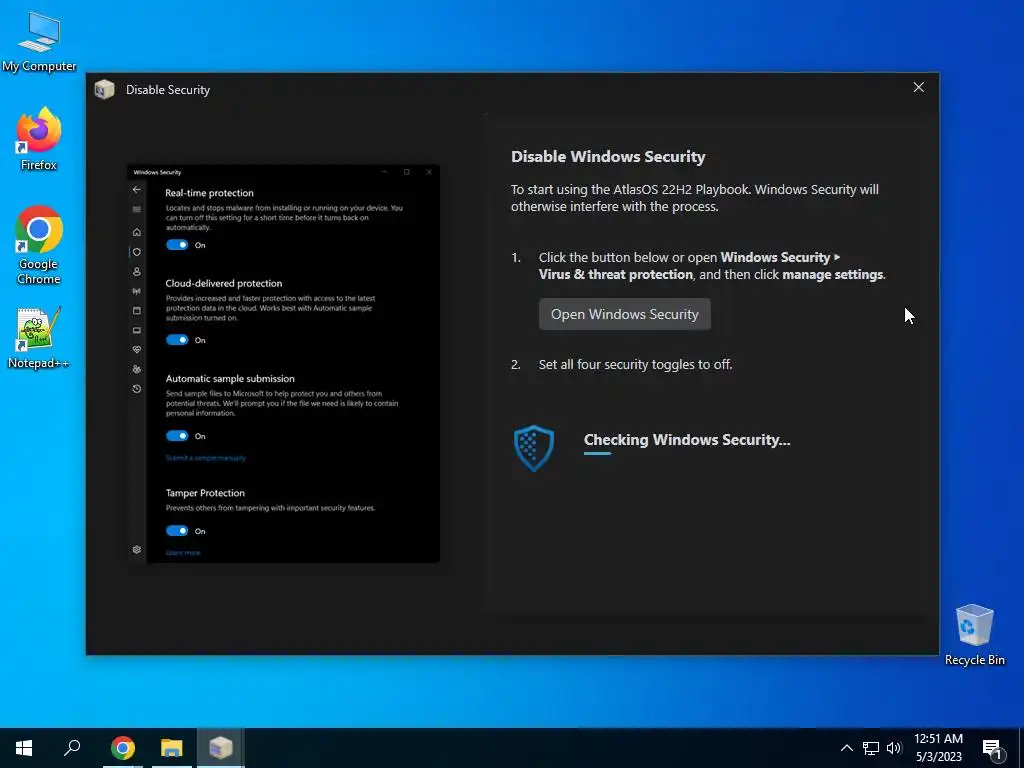This screenshot has height=768, width=1024.
Task: Select Protection history icon in preview sidebar
Action: pyautogui.click(x=136, y=389)
